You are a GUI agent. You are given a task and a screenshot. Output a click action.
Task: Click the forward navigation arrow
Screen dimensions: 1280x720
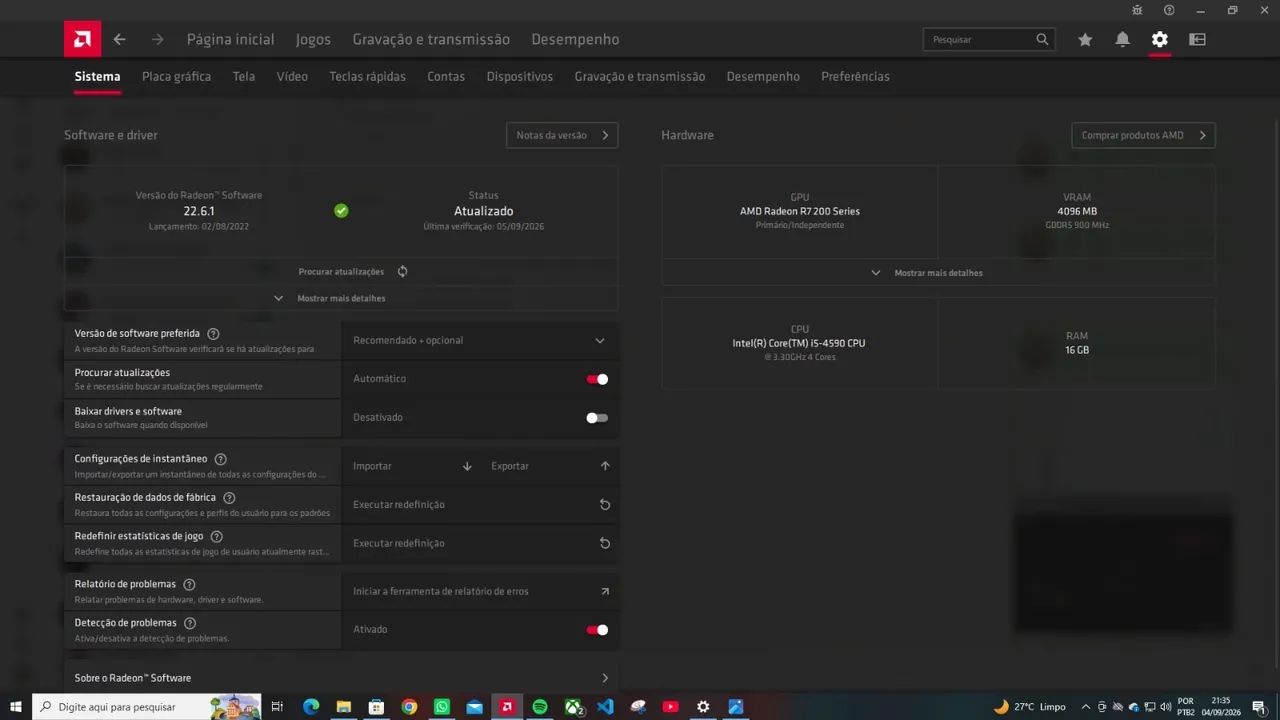[157, 39]
